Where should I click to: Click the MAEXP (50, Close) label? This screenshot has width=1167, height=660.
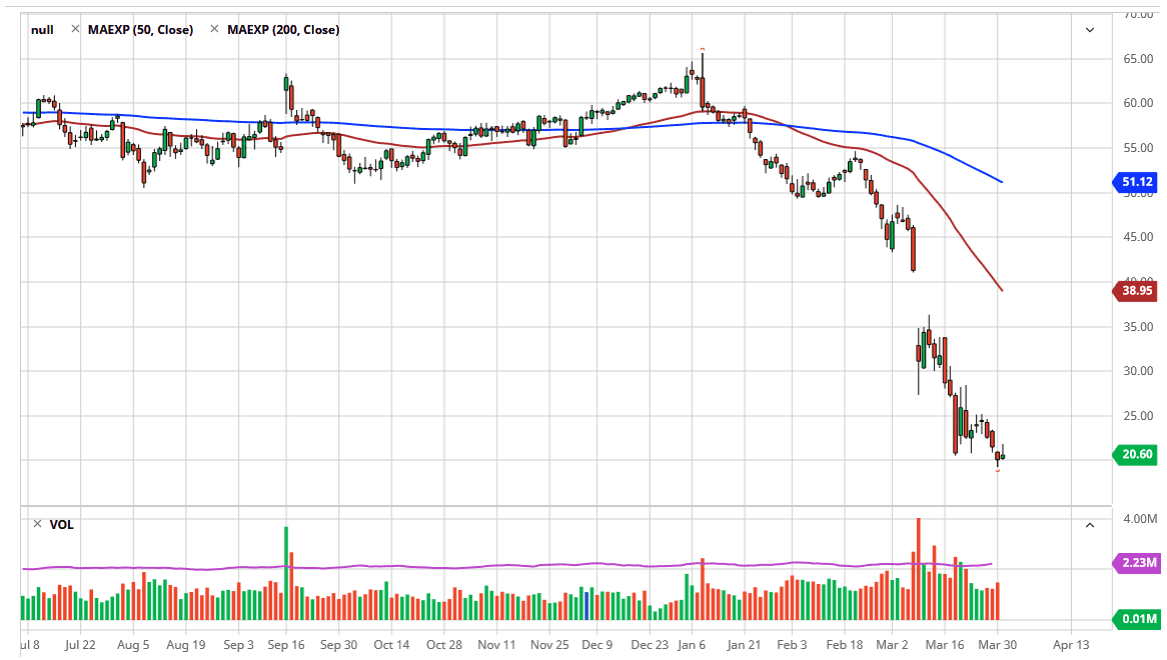pyautogui.click(x=140, y=30)
